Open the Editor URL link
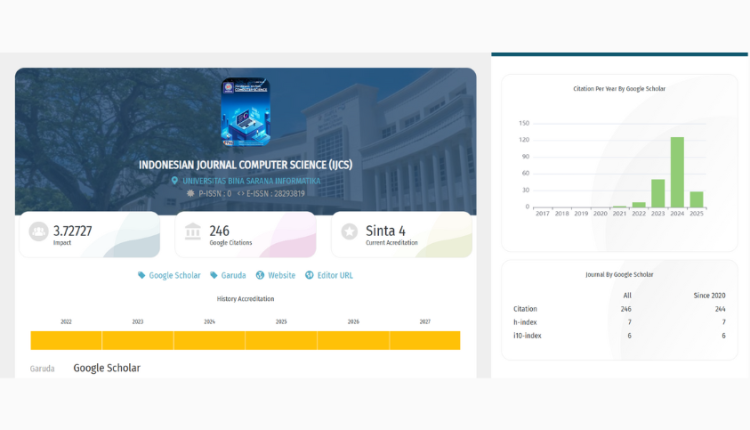 click(x=335, y=276)
